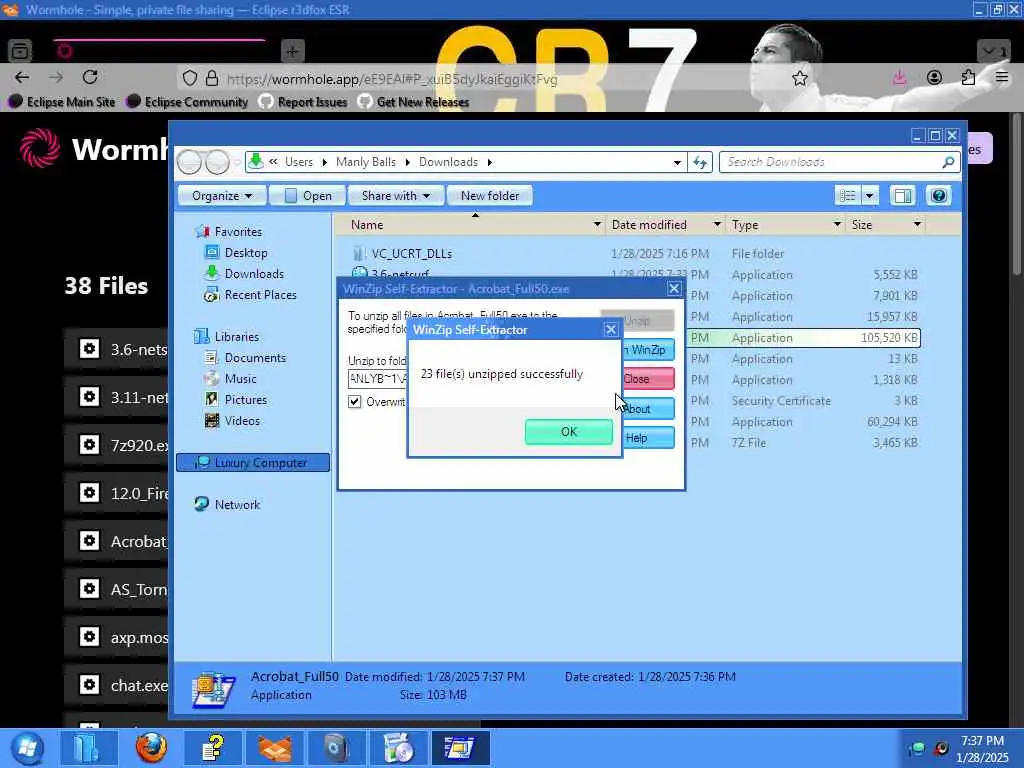Open the browser downloads icon

(900, 78)
